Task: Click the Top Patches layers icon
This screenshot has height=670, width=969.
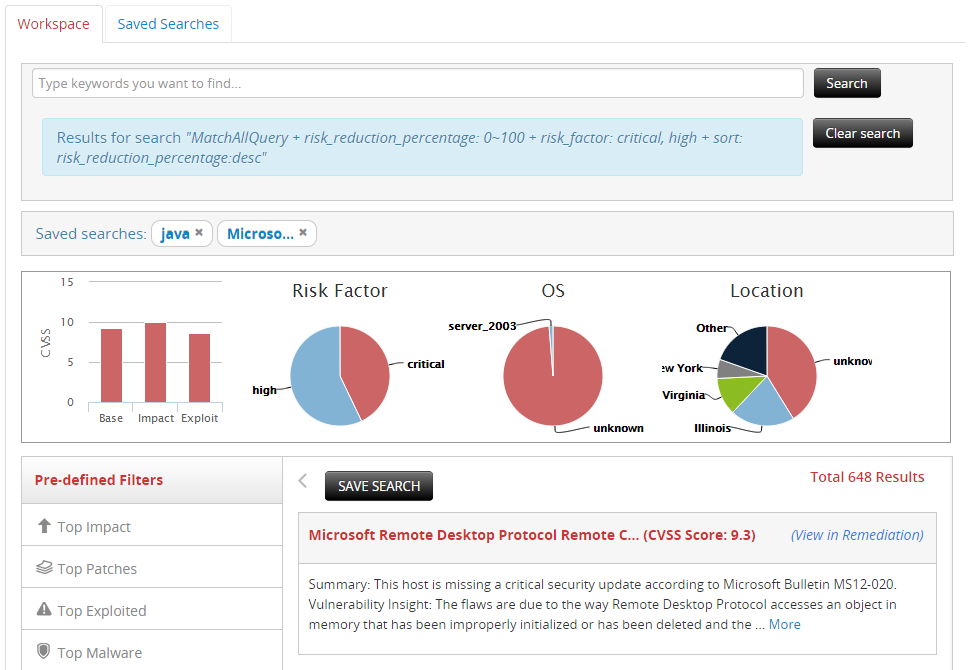Action: point(44,567)
